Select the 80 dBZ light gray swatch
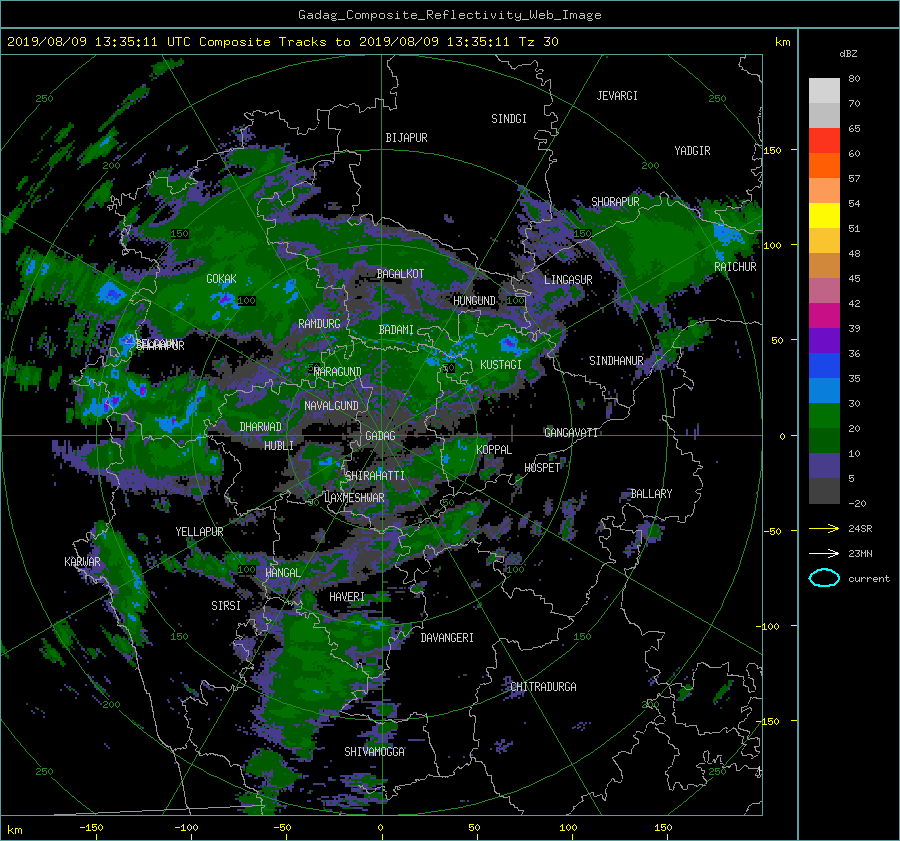Viewport: 900px width, 841px height. [824, 90]
